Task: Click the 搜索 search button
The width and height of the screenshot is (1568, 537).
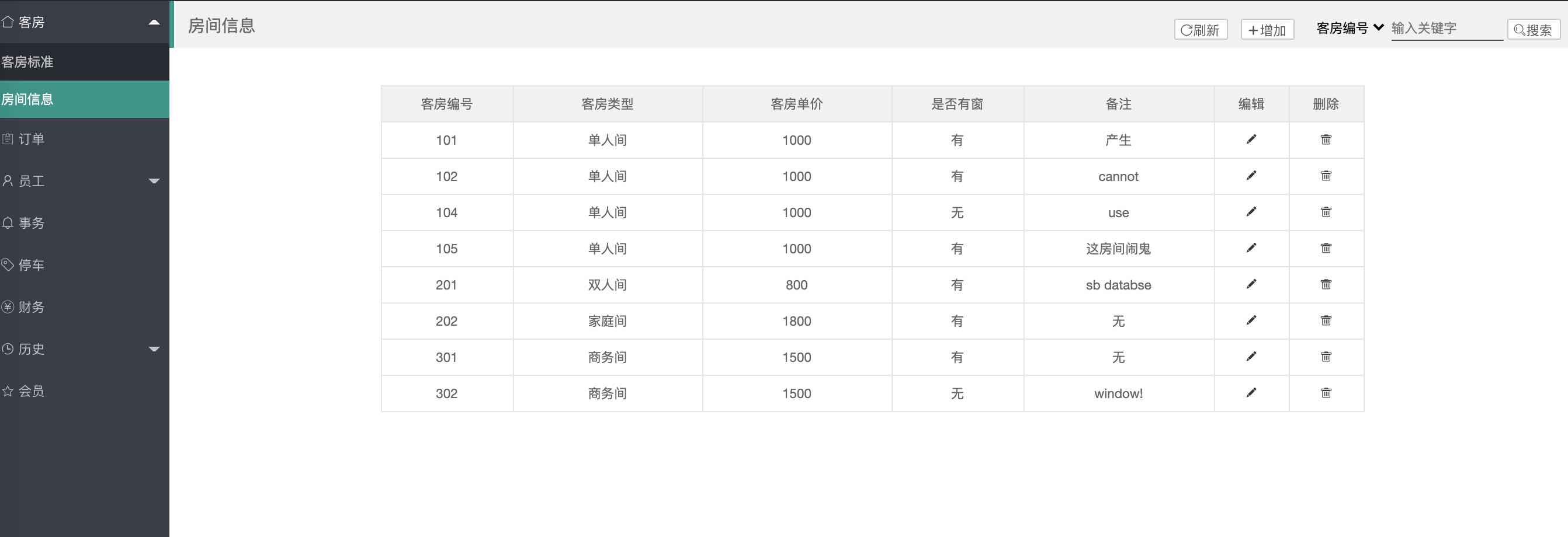Action: click(1534, 30)
